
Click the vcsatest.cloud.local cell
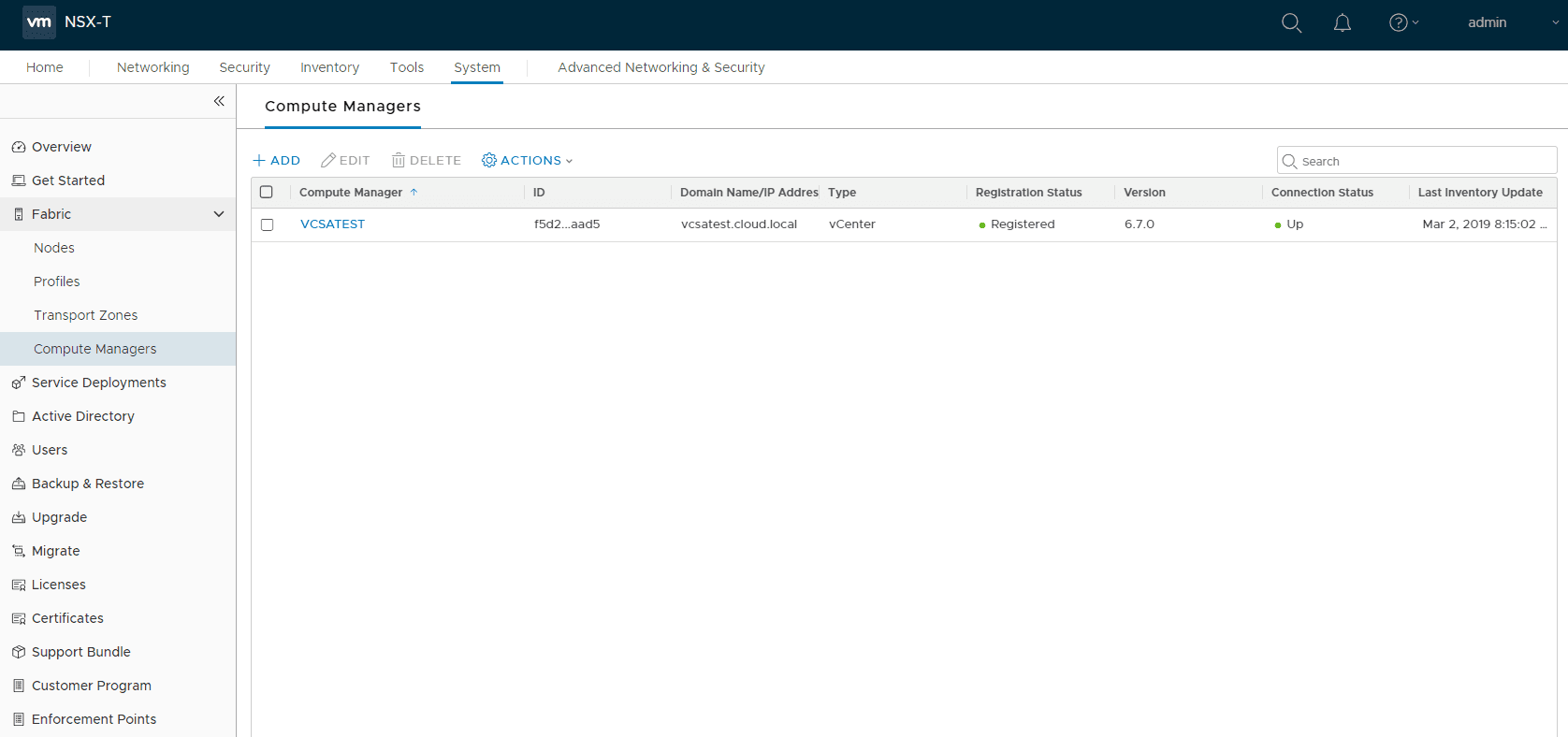click(739, 224)
